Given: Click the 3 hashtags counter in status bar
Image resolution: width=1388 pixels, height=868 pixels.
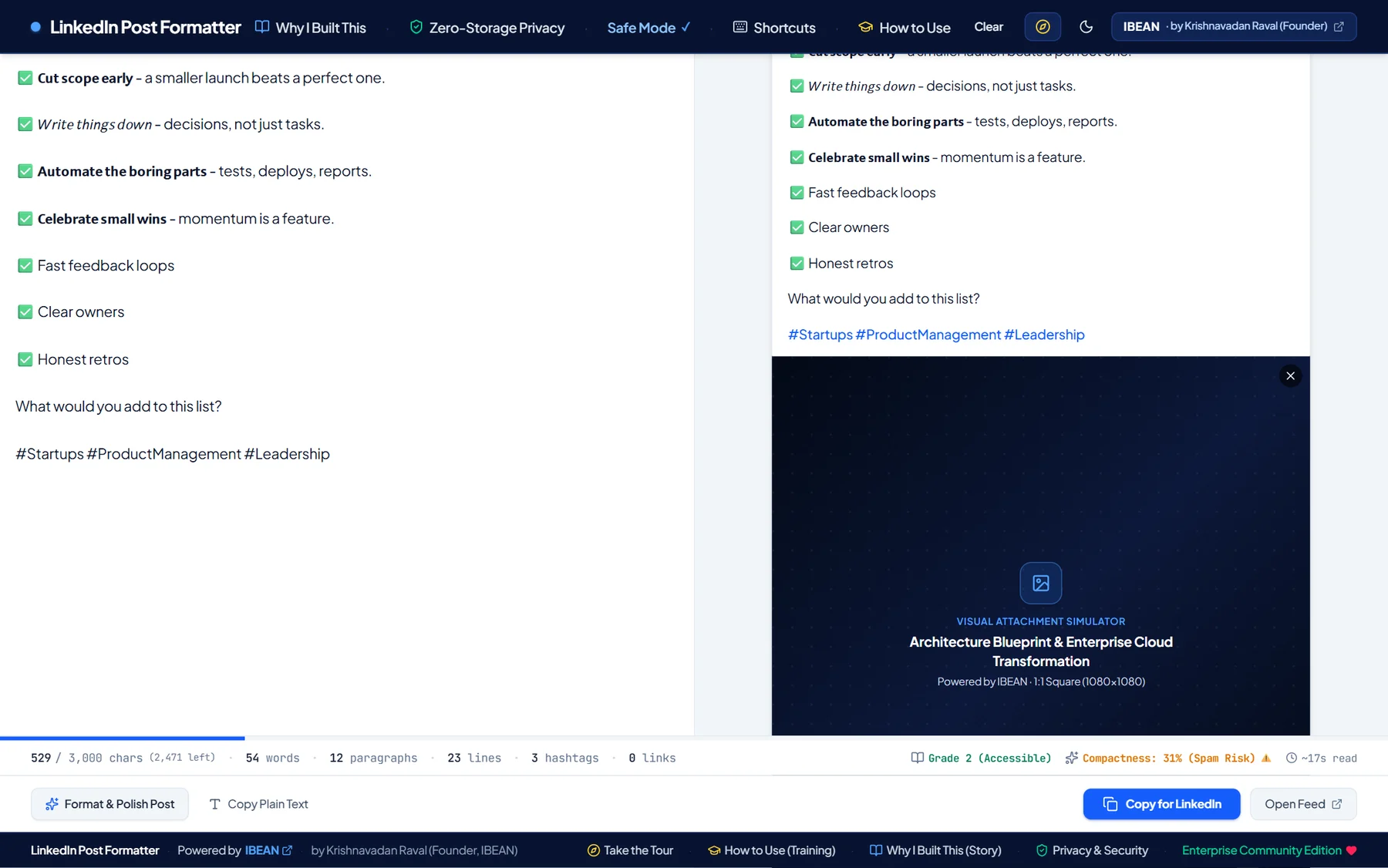Looking at the screenshot, I should [x=564, y=759].
